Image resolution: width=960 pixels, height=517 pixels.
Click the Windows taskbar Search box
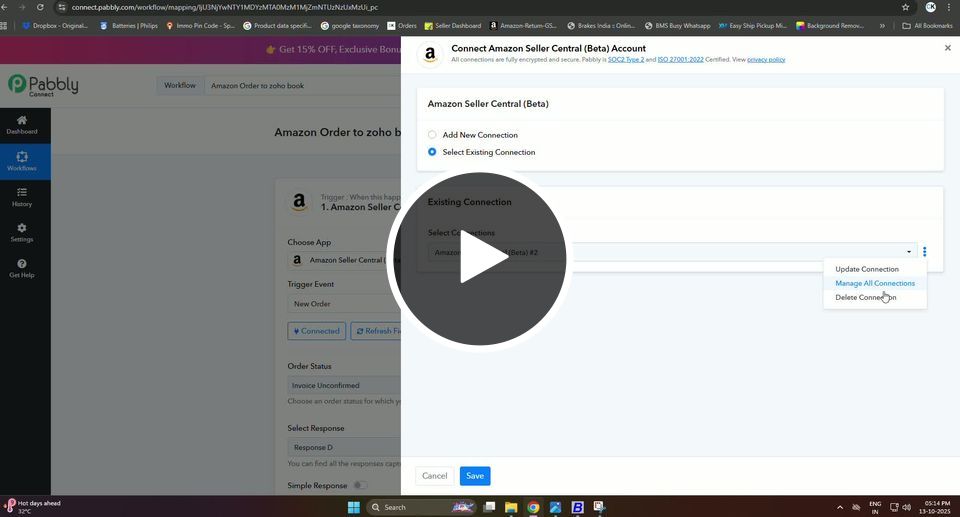[x=410, y=507]
